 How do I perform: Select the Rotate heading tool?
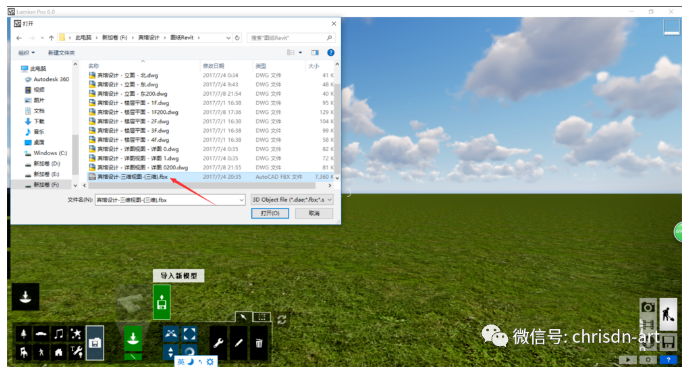tap(189, 351)
